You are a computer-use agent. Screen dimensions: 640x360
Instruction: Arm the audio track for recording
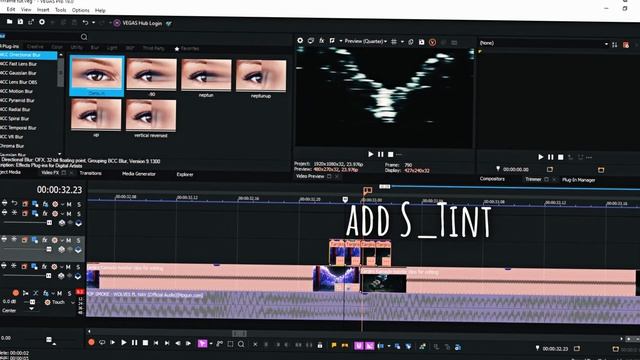[x=16, y=293]
